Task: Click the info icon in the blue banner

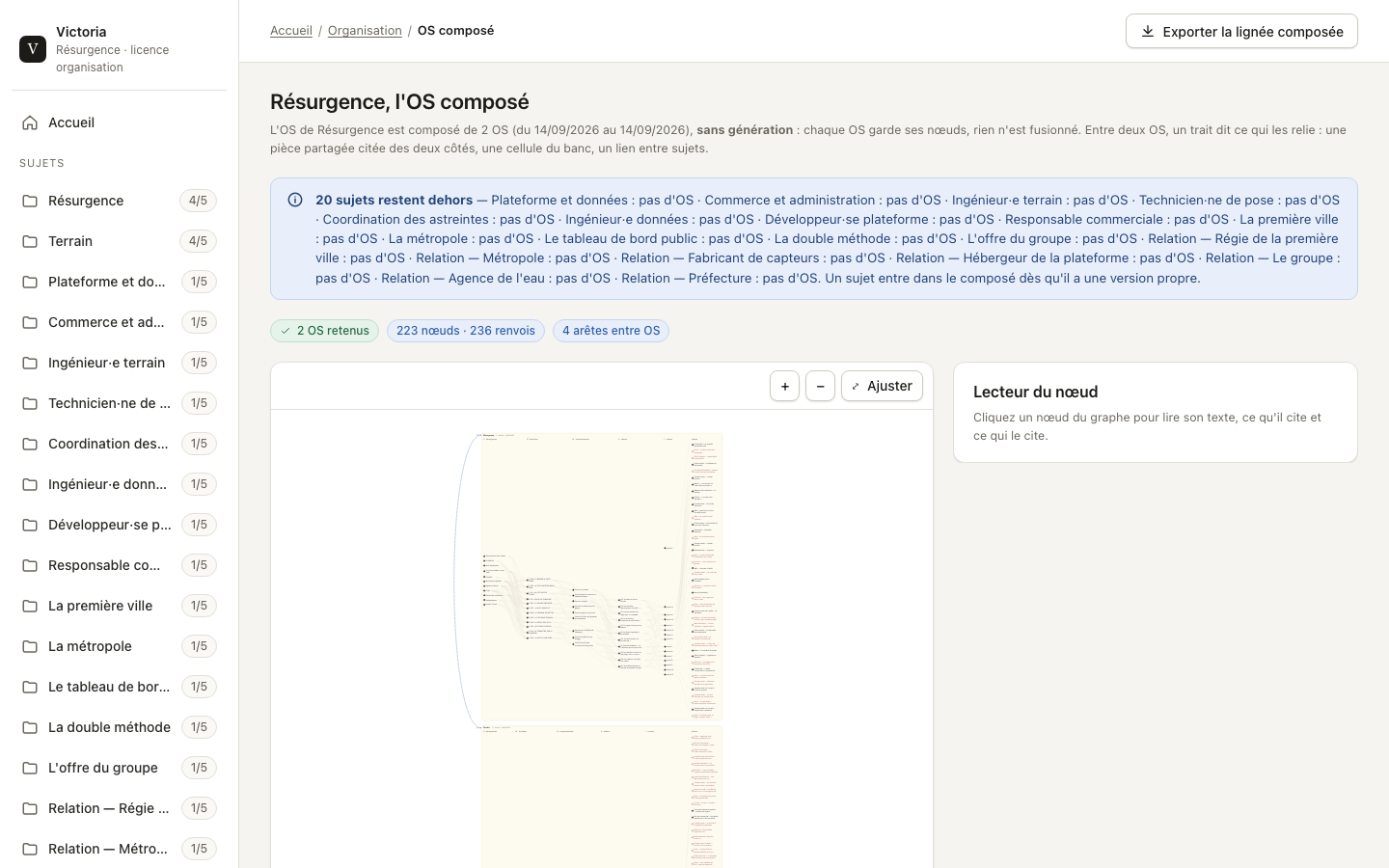Action: (x=295, y=200)
